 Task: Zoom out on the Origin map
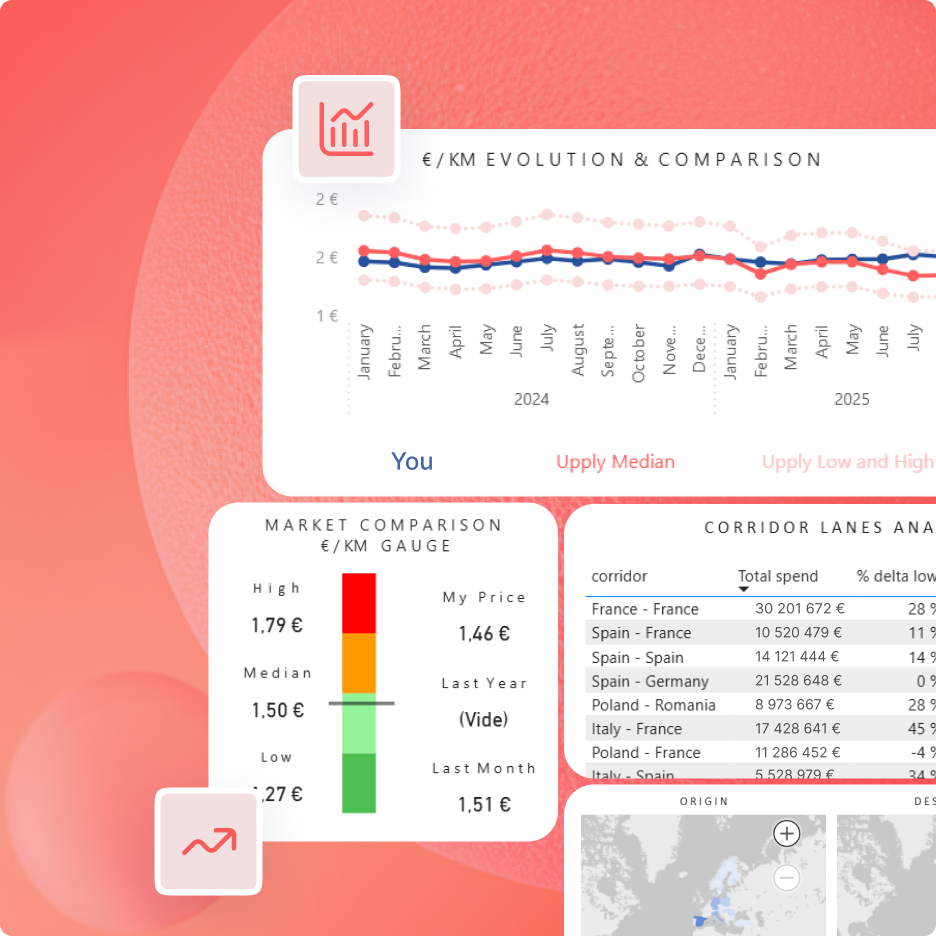click(x=787, y=878)
